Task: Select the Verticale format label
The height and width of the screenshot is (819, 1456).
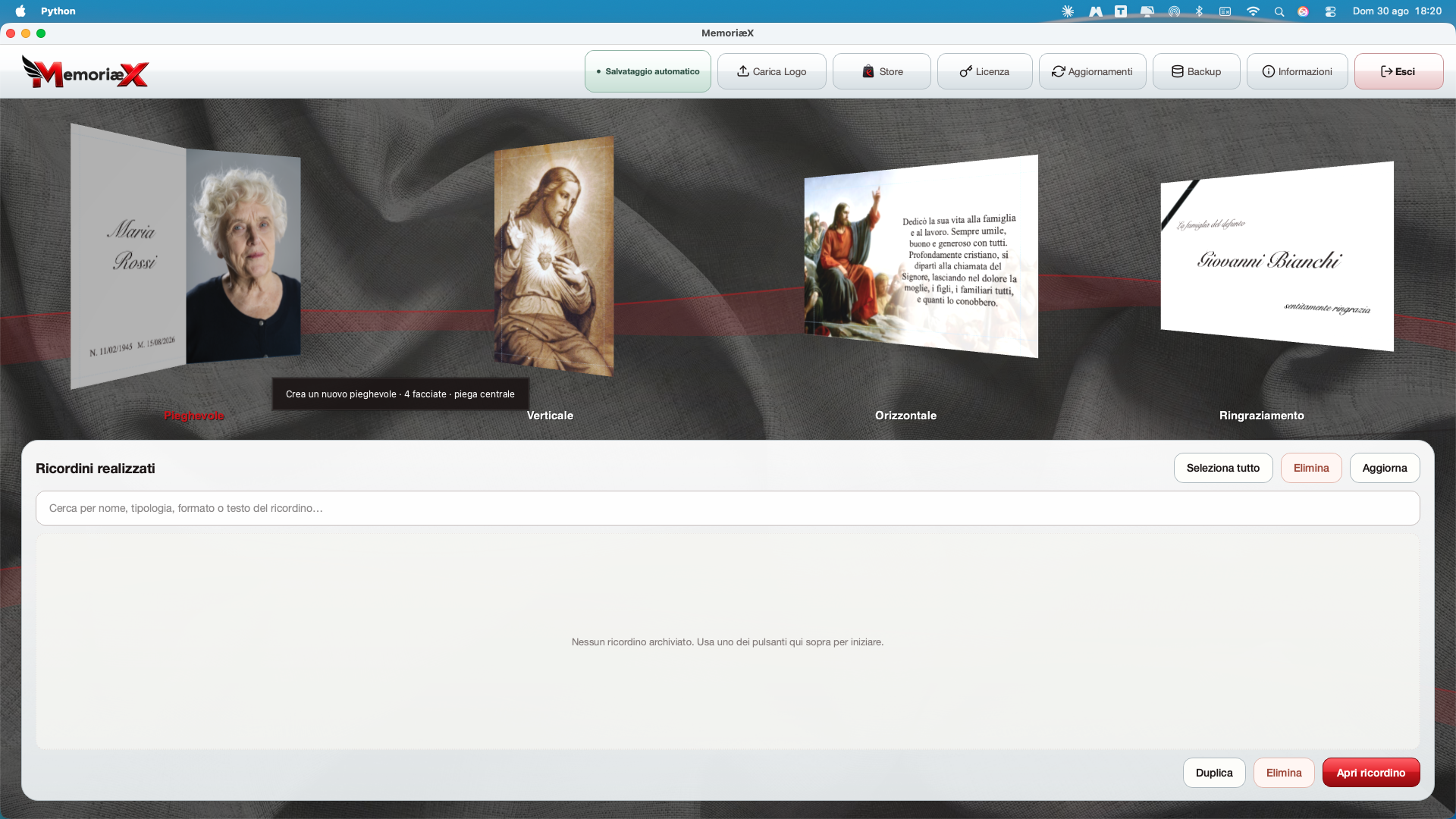Action: pos(550,416)
